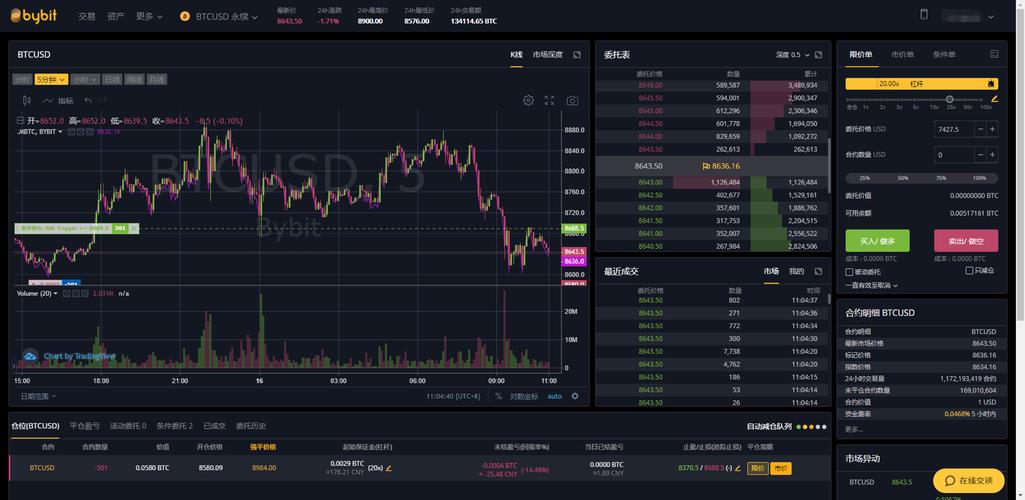Image resolution: width=1025 pixels, height=500 pixels.
Task: Click the undo arrow in chart toolbar
Action: pyautogui.click(x=88, y=101)
